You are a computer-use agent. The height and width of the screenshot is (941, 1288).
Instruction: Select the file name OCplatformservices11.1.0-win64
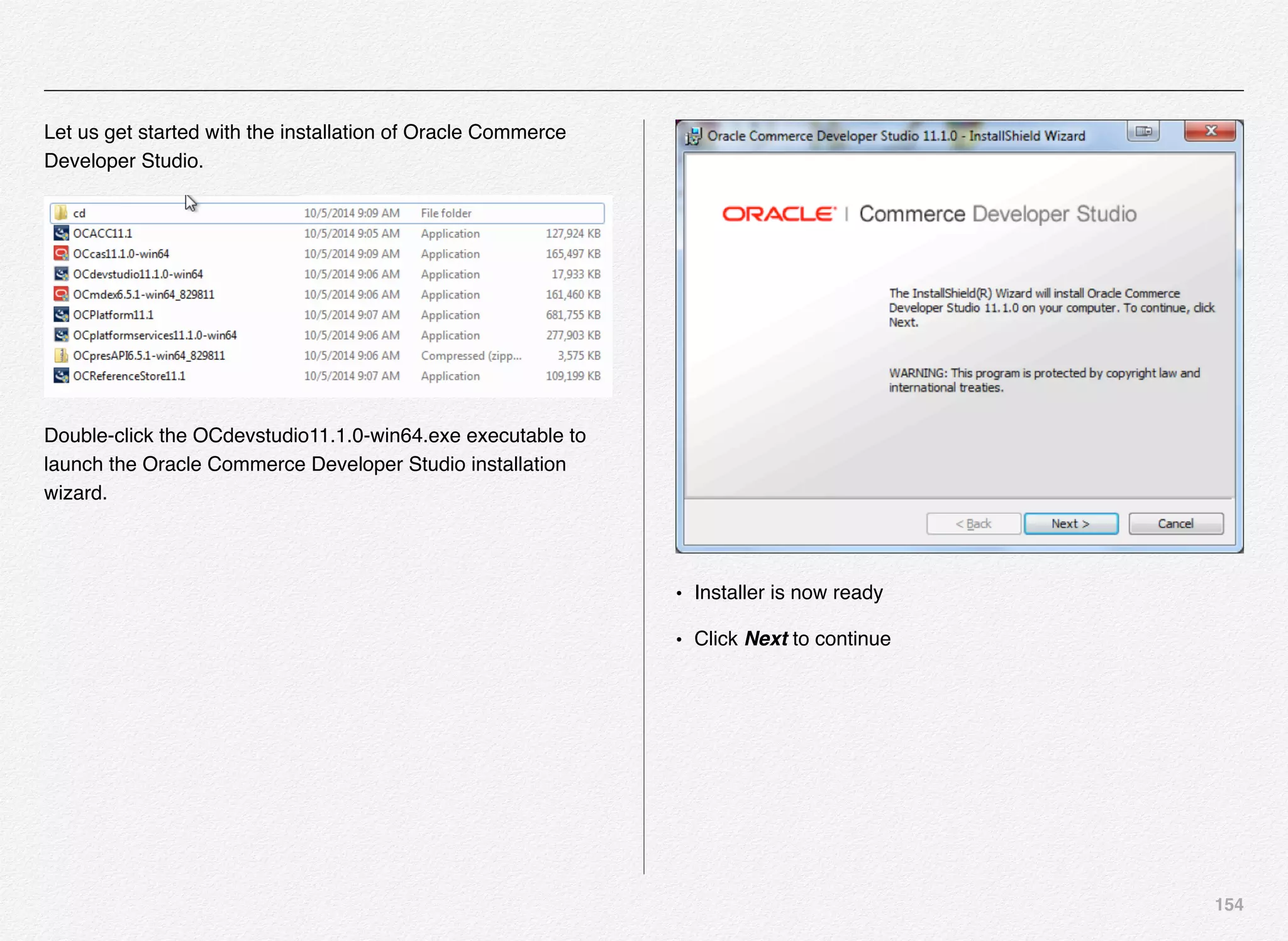[x=155, y=335]
